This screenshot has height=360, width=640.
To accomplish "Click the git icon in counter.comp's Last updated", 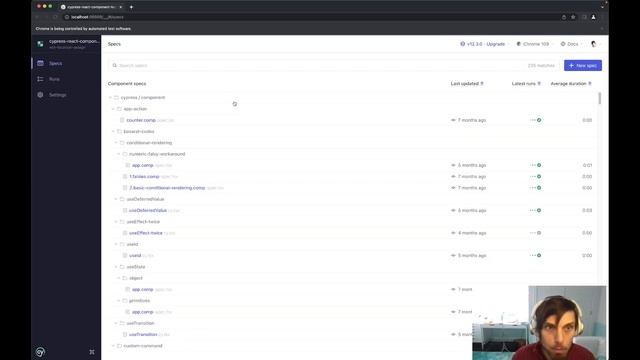I will [453, 120].
